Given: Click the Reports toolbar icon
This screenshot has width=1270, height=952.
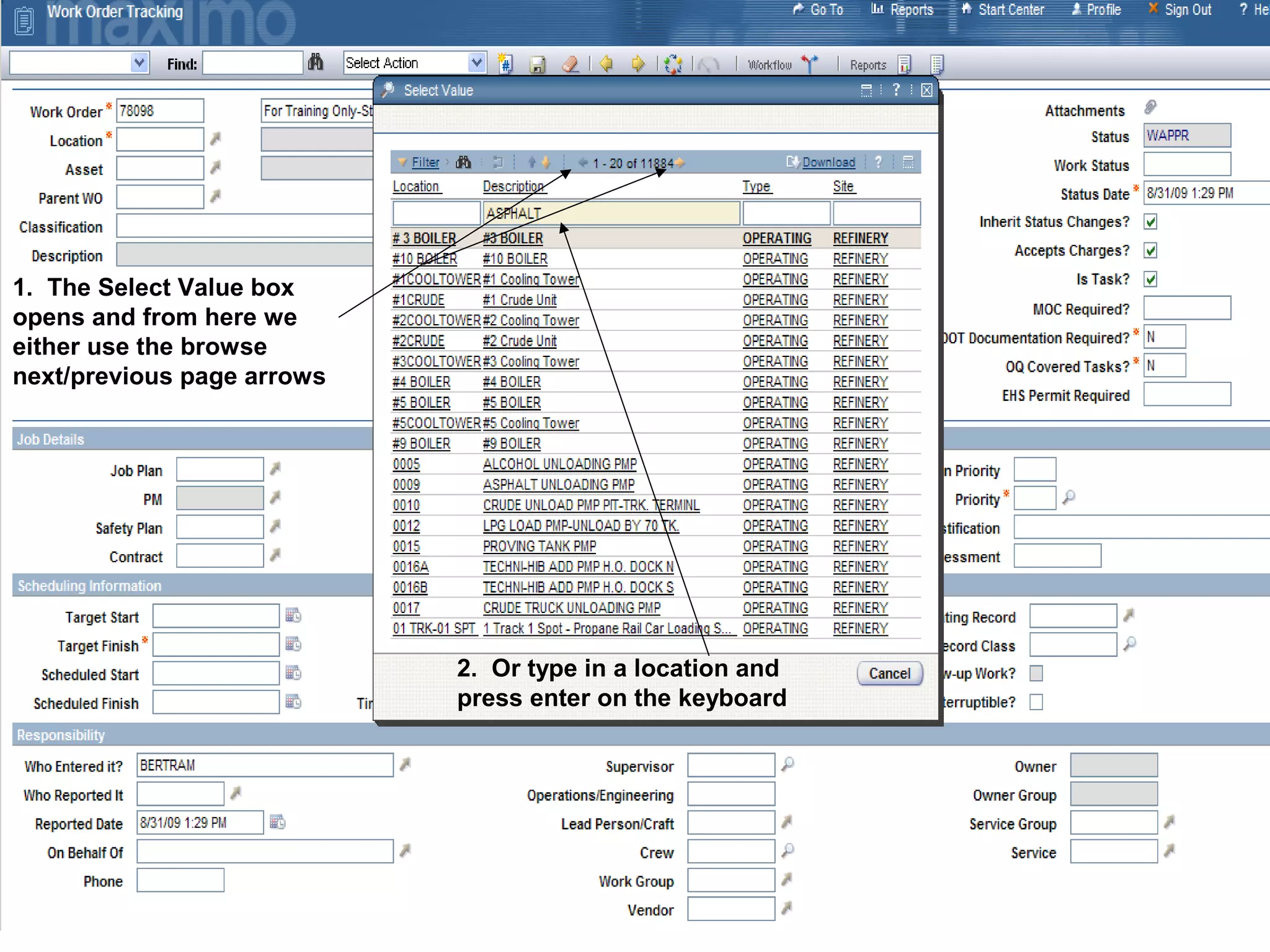Looking at the screenshot, I should (905, 64).
